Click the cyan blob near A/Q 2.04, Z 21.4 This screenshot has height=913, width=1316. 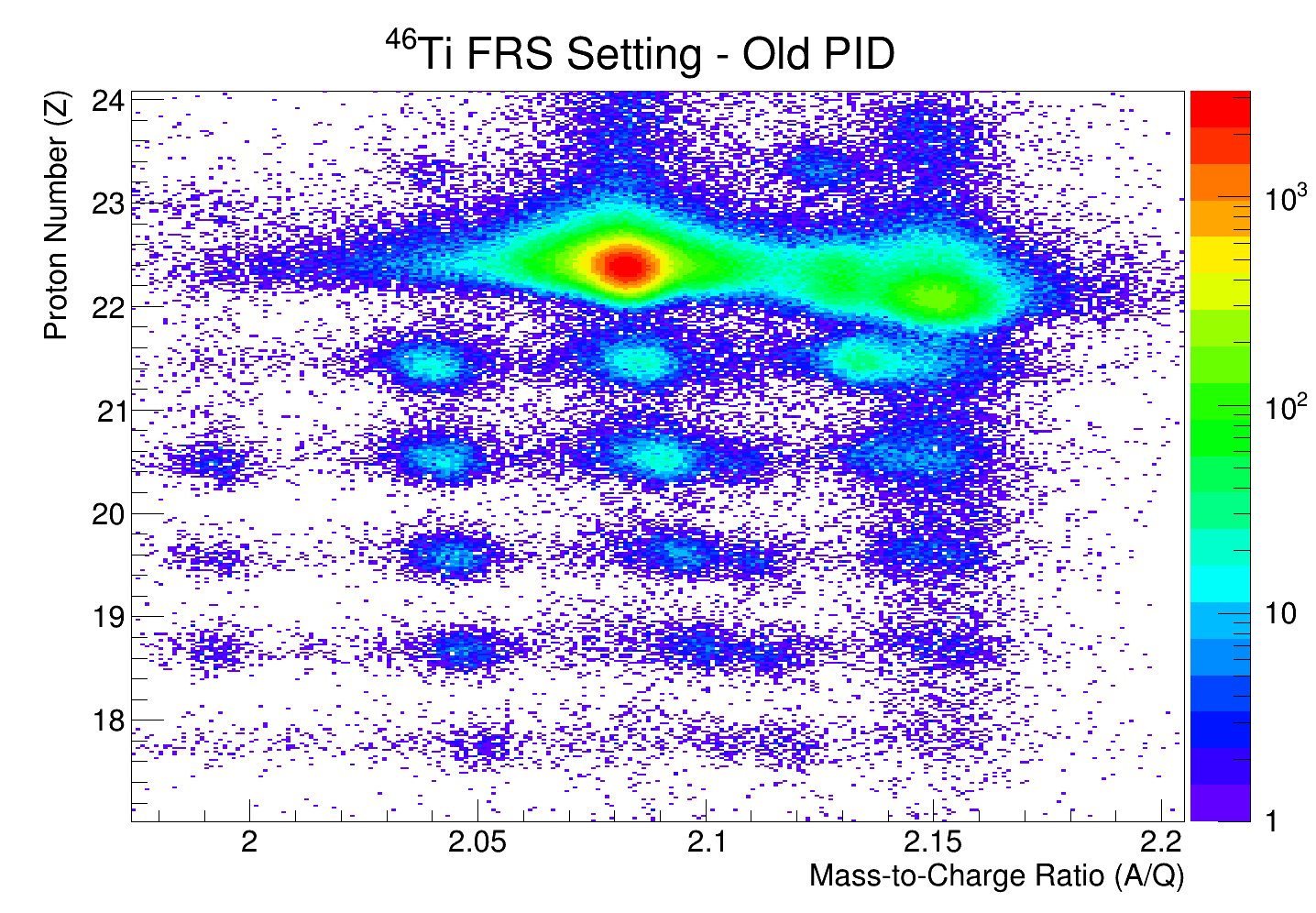click(431, 365)
